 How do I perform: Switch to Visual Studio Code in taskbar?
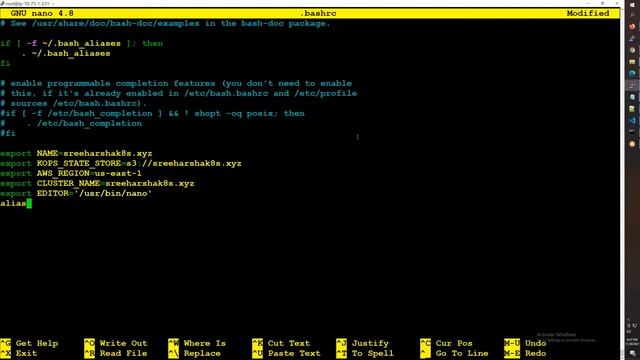(632, 120)
